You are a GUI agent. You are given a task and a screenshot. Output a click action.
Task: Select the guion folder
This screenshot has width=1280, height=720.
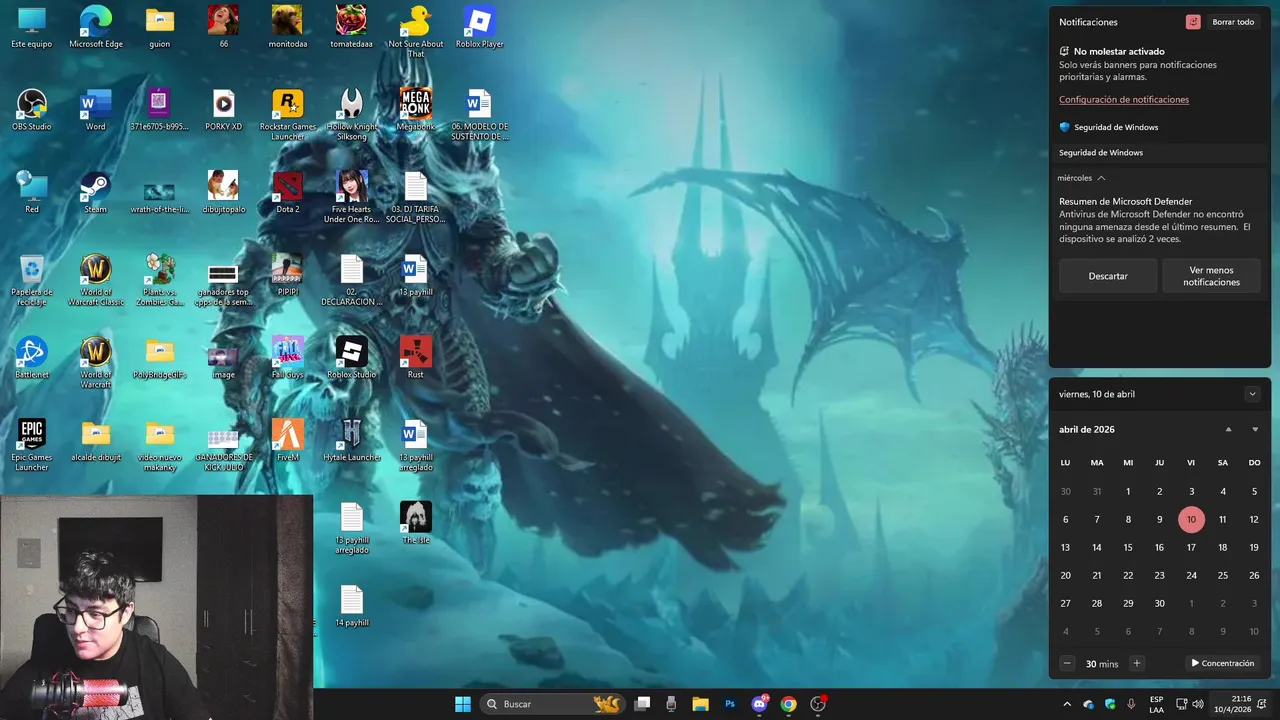160,27
